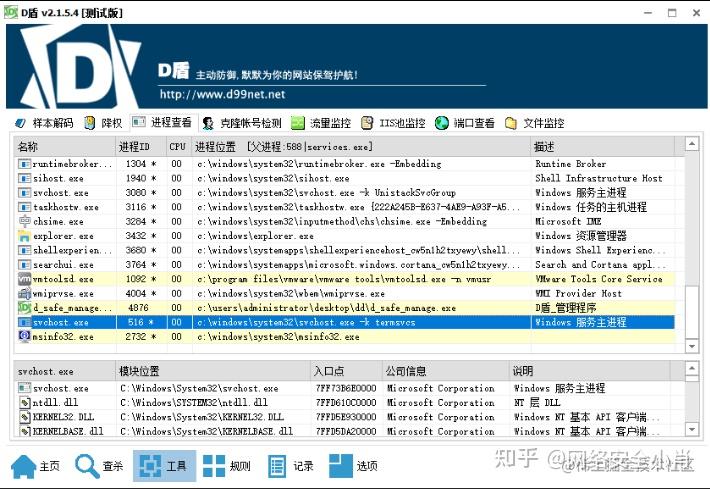Open the 记录 section
710x489 pixels.
click(291, 466)
